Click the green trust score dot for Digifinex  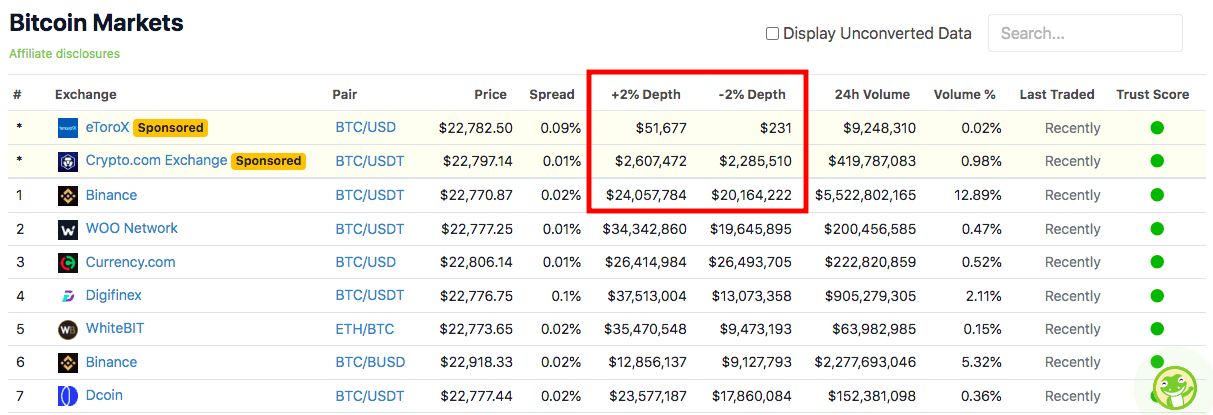[x=1157, y=295]
